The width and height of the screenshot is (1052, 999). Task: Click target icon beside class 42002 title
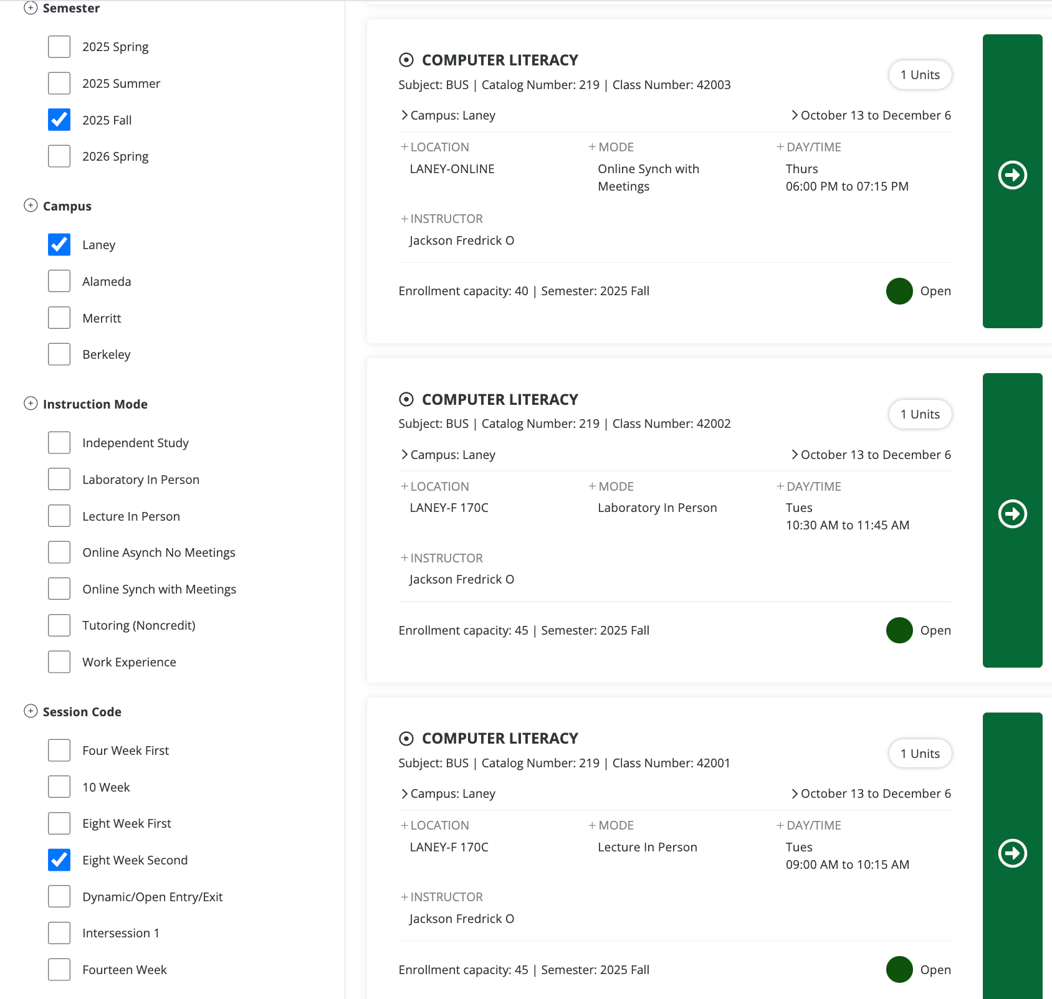[x=406, y=399]
